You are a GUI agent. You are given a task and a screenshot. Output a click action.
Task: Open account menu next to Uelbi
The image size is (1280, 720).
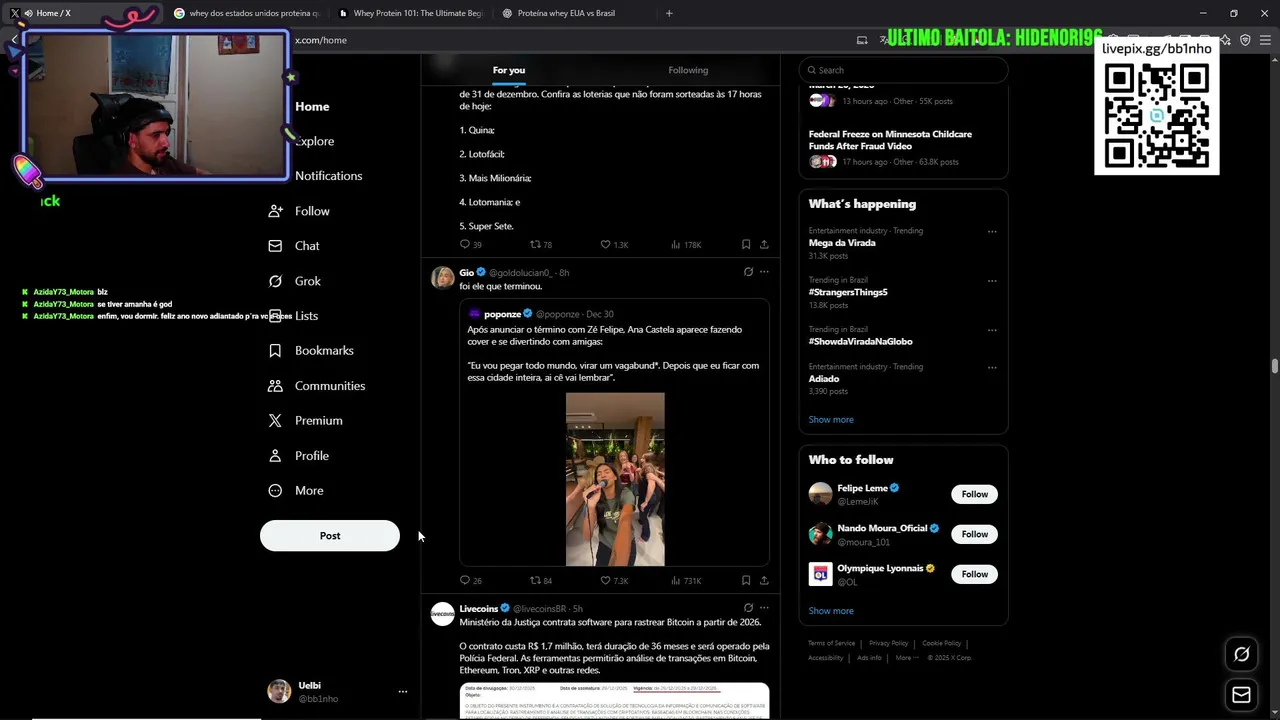403,692
